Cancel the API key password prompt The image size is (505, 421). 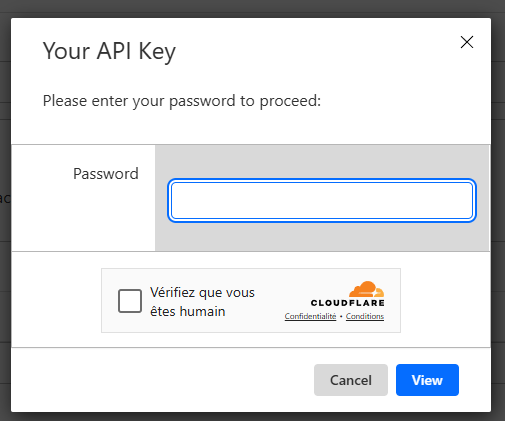click(351, 380)
